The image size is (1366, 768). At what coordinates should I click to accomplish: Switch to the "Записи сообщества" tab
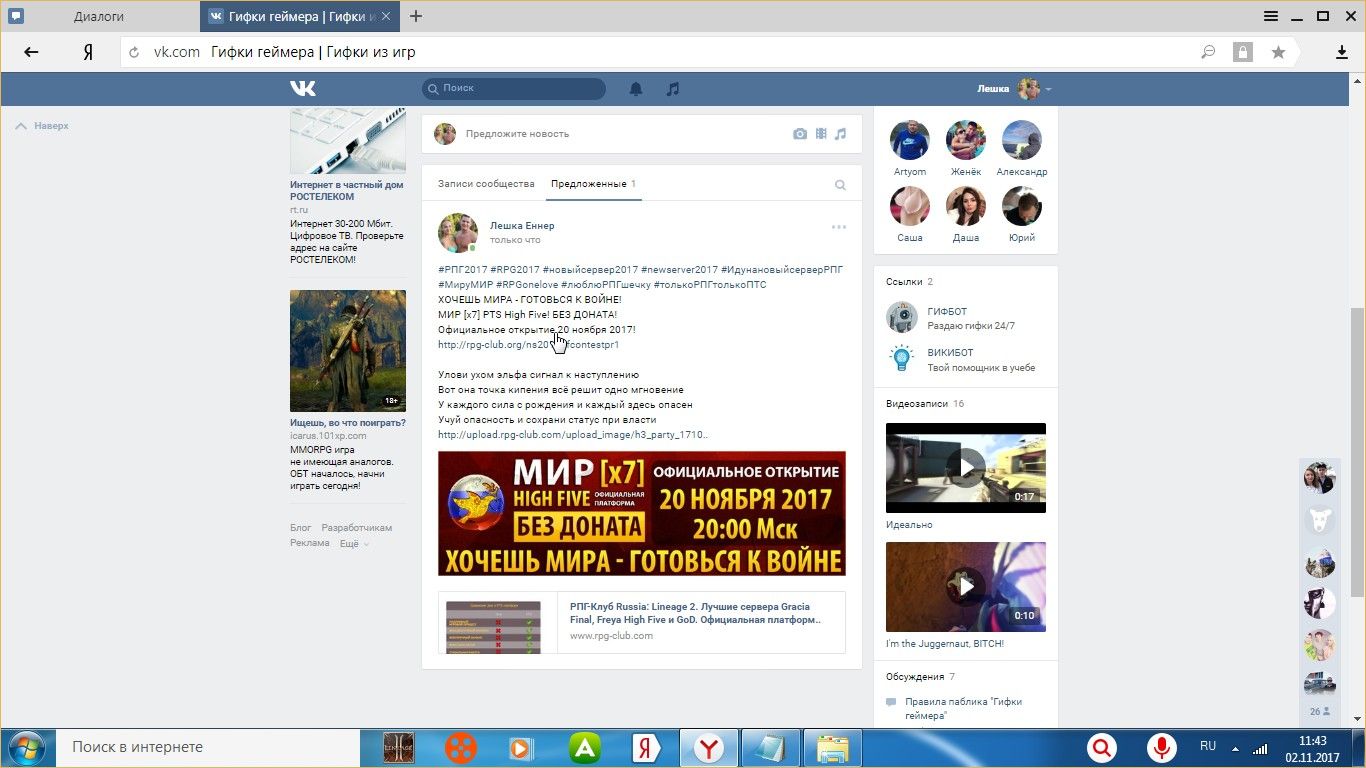[486, 184]
